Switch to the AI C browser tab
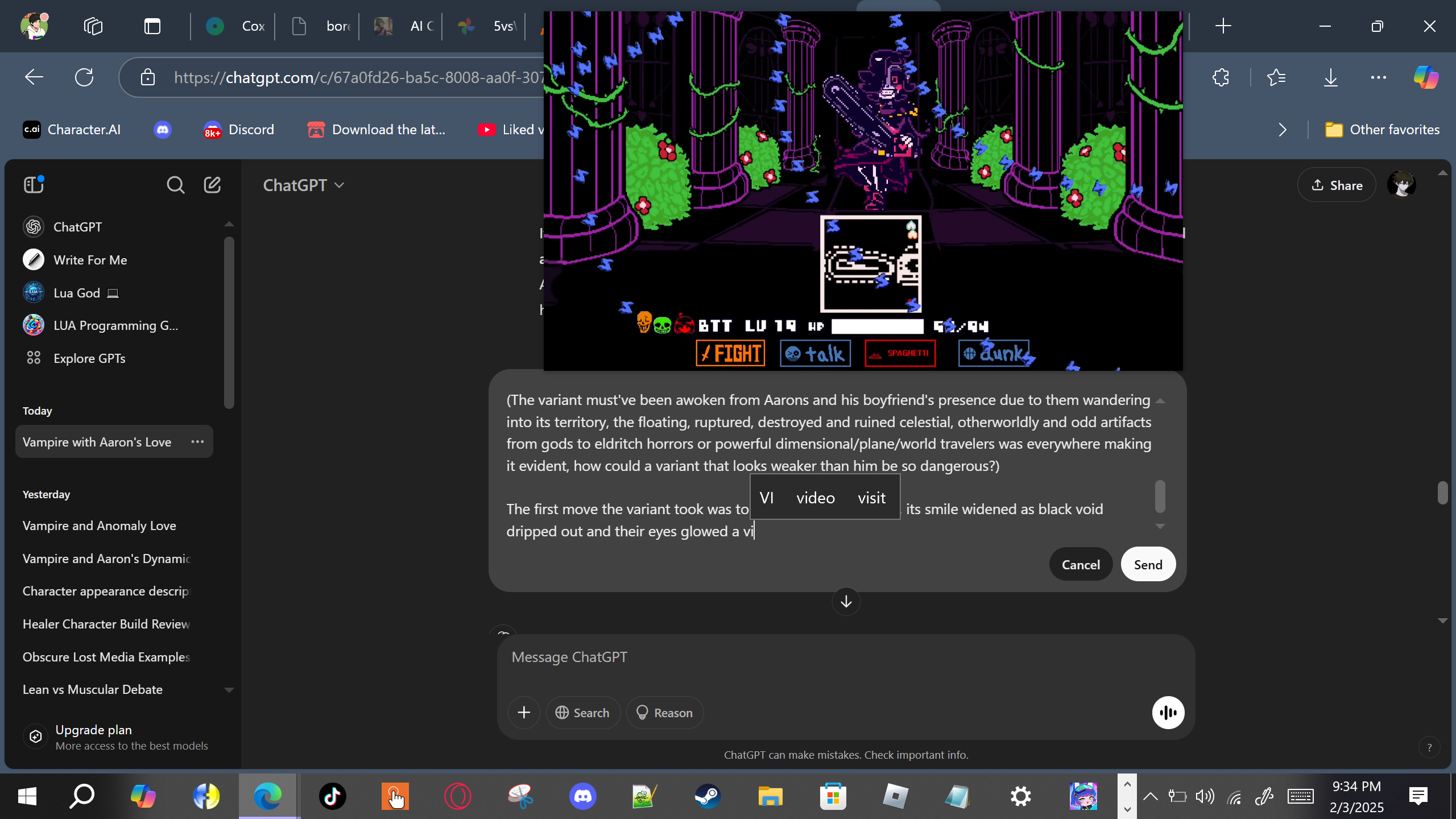 402,26
